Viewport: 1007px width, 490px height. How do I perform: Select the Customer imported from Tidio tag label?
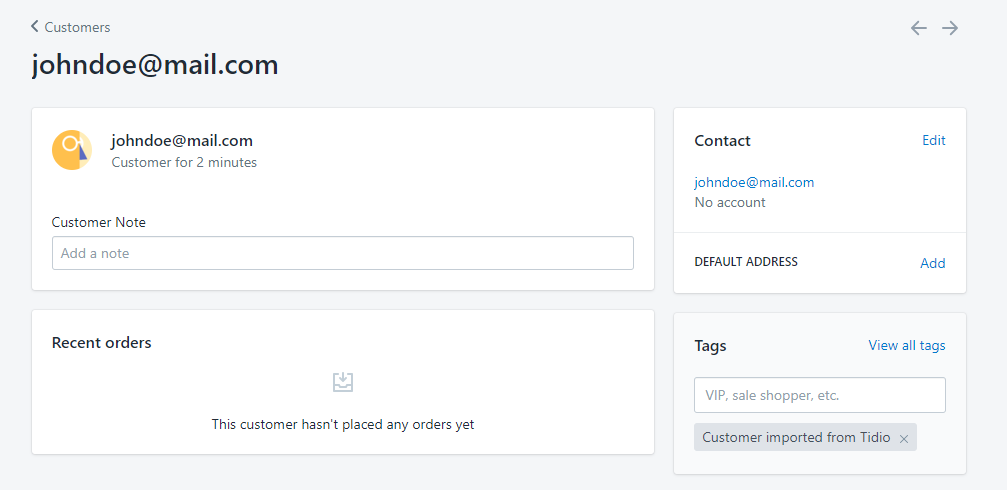tap(796, 437)
